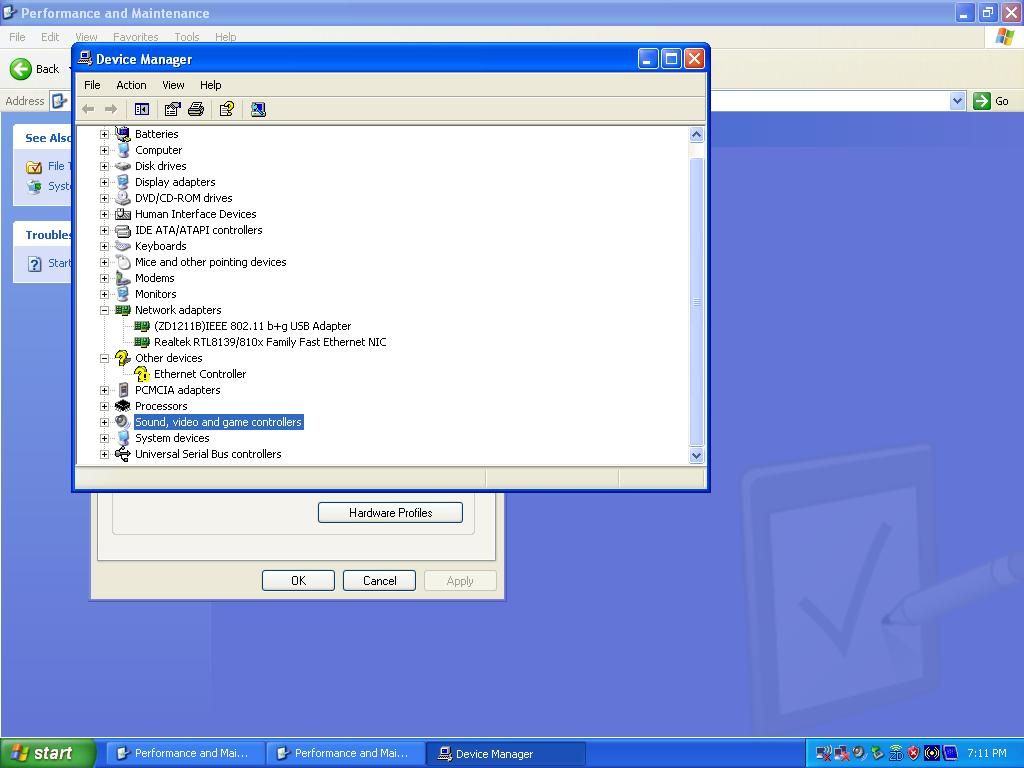Open the Address bar dropdown arrow
1024x768 pixels.
point(957,101)
